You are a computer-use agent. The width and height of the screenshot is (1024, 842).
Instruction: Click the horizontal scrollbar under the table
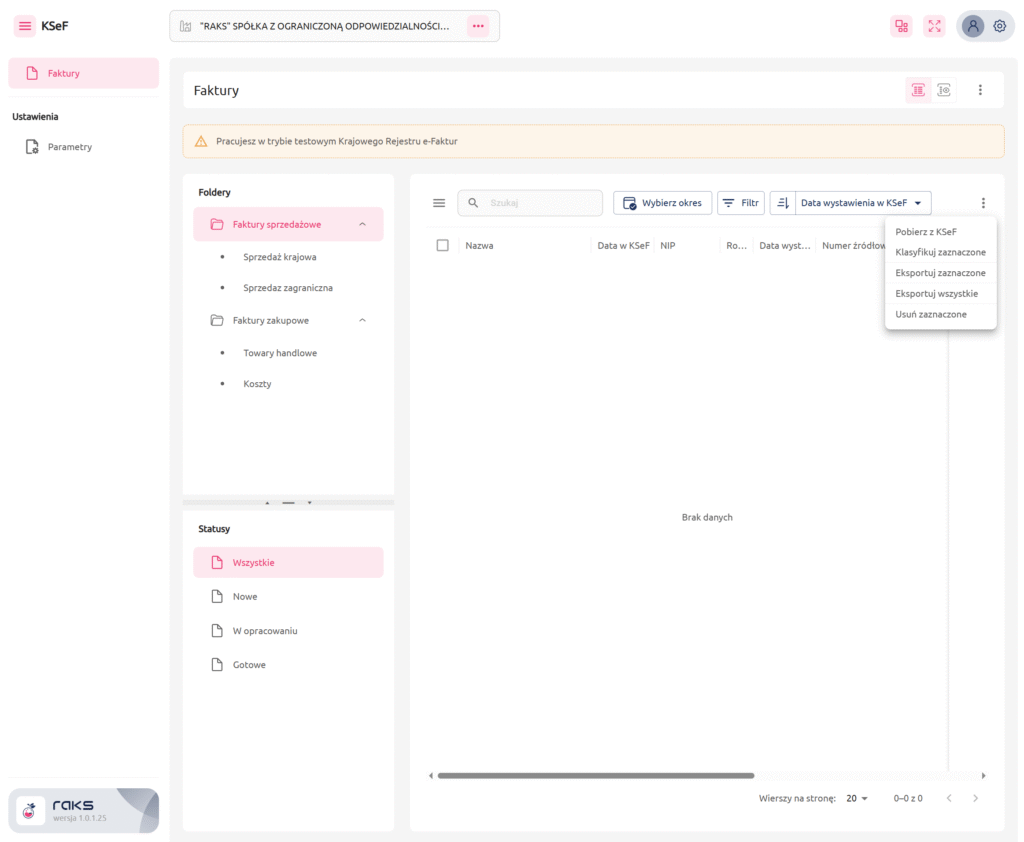(x=595, y=775)
